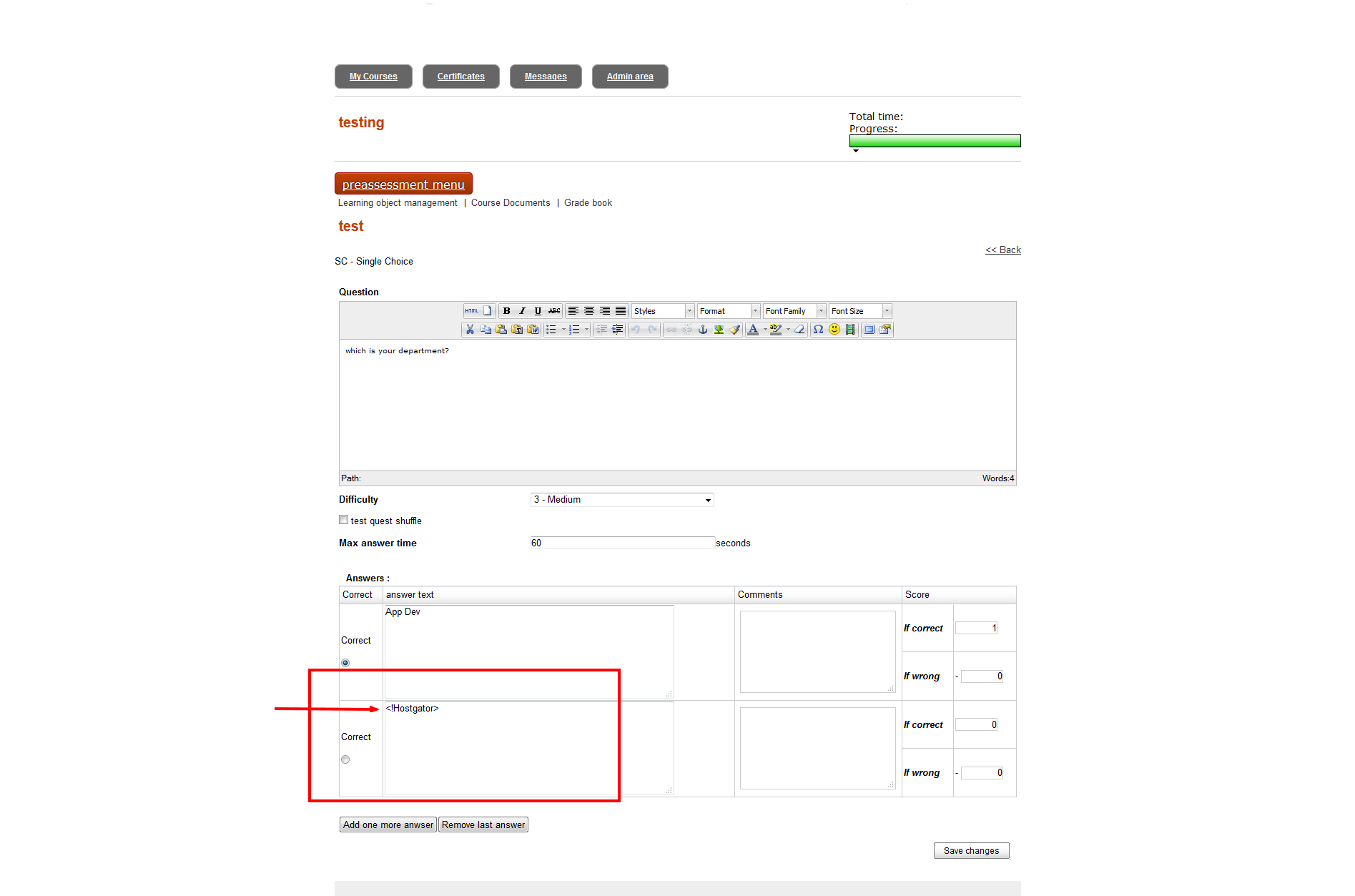Mark App Dev answer as correct
This screenshot has width=1355, height=896.
345,663
